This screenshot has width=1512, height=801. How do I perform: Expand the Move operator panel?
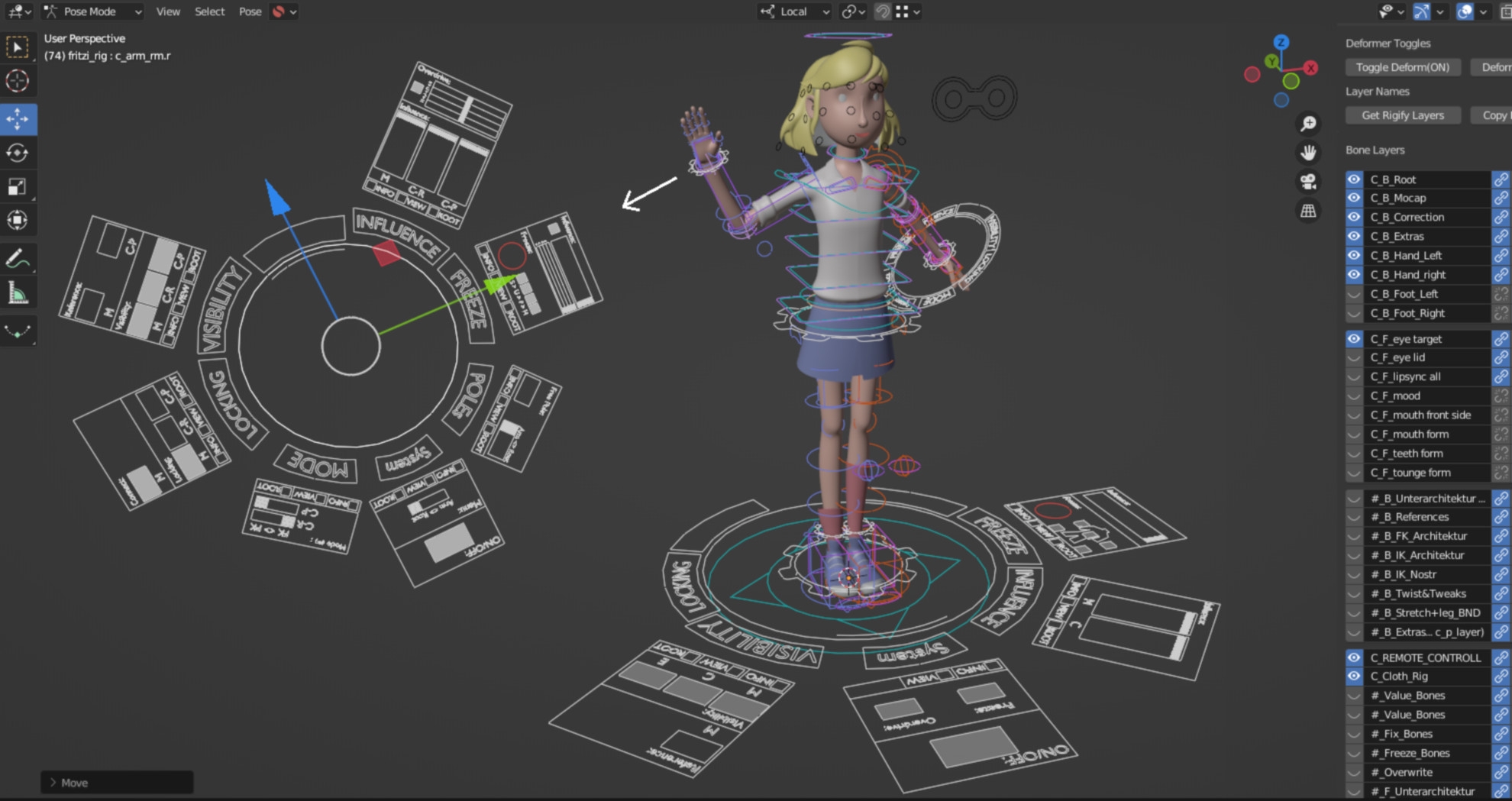pos(53,783)
